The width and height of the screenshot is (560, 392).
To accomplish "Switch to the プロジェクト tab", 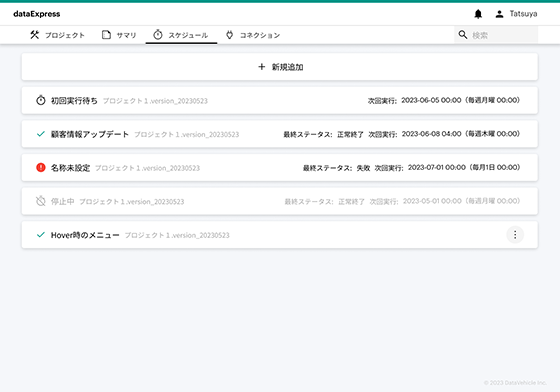I will point(58,35).
